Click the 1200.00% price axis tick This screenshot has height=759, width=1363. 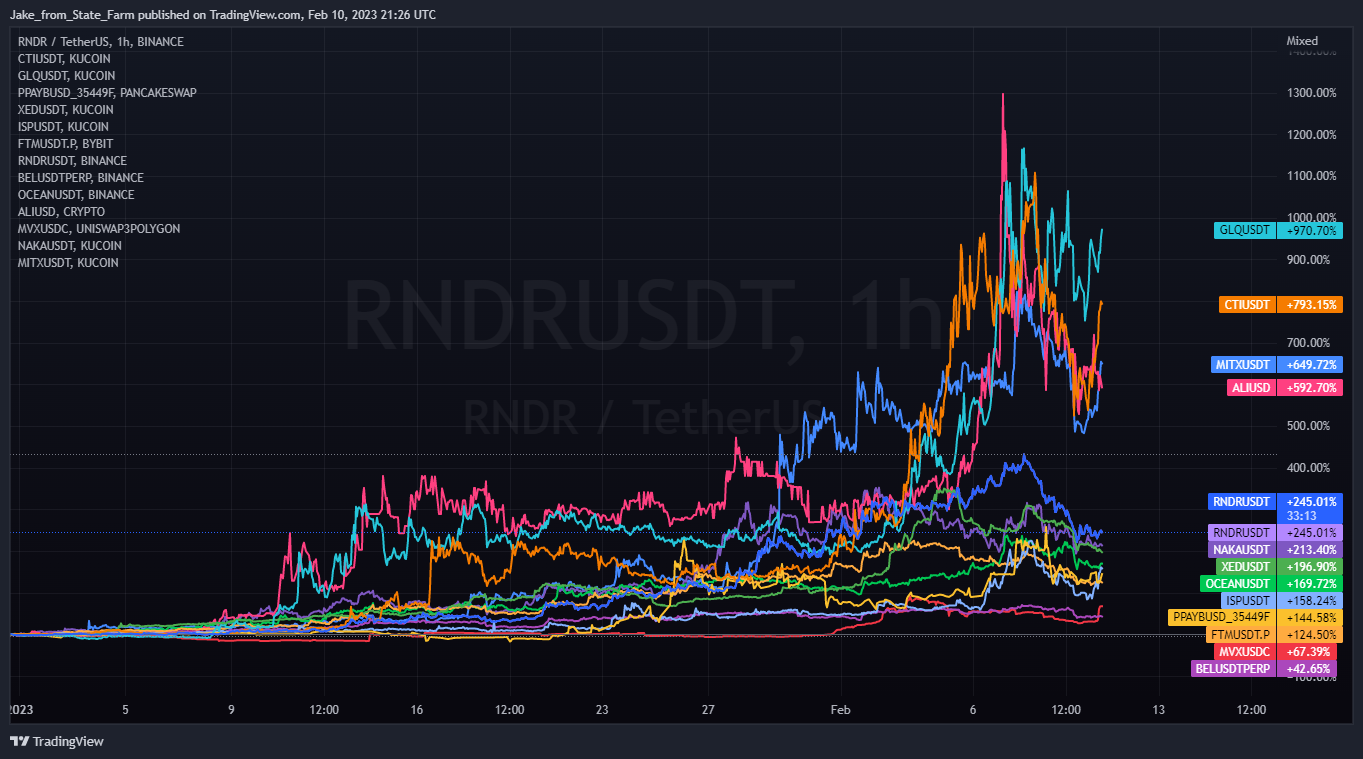(x=1311, y=135)
